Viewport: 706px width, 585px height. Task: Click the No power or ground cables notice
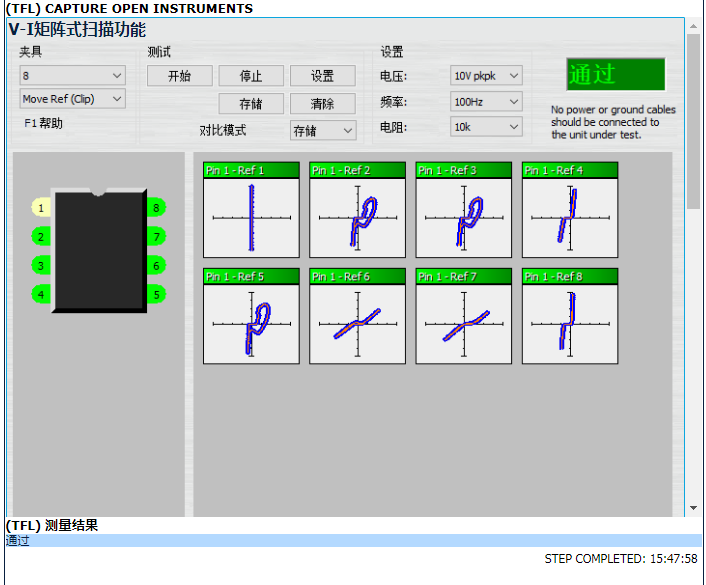click(x=613, y=122)
